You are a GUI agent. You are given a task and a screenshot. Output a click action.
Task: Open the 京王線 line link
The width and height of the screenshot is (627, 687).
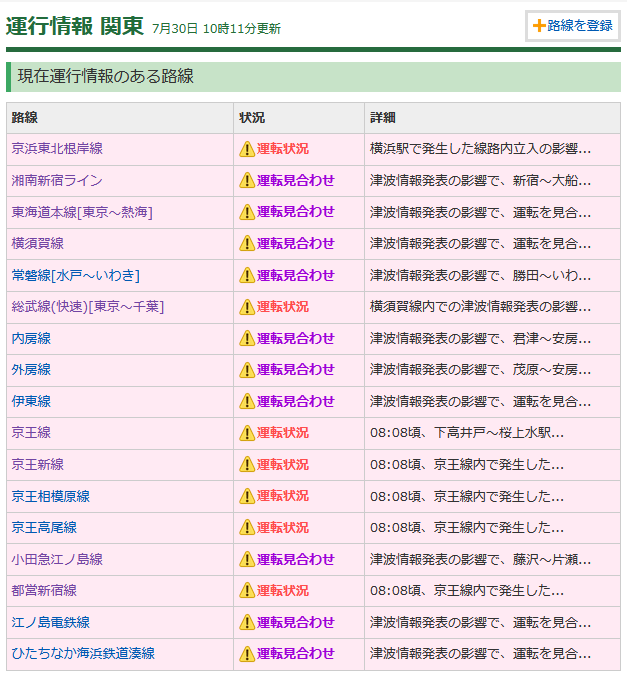coord(31,432)
